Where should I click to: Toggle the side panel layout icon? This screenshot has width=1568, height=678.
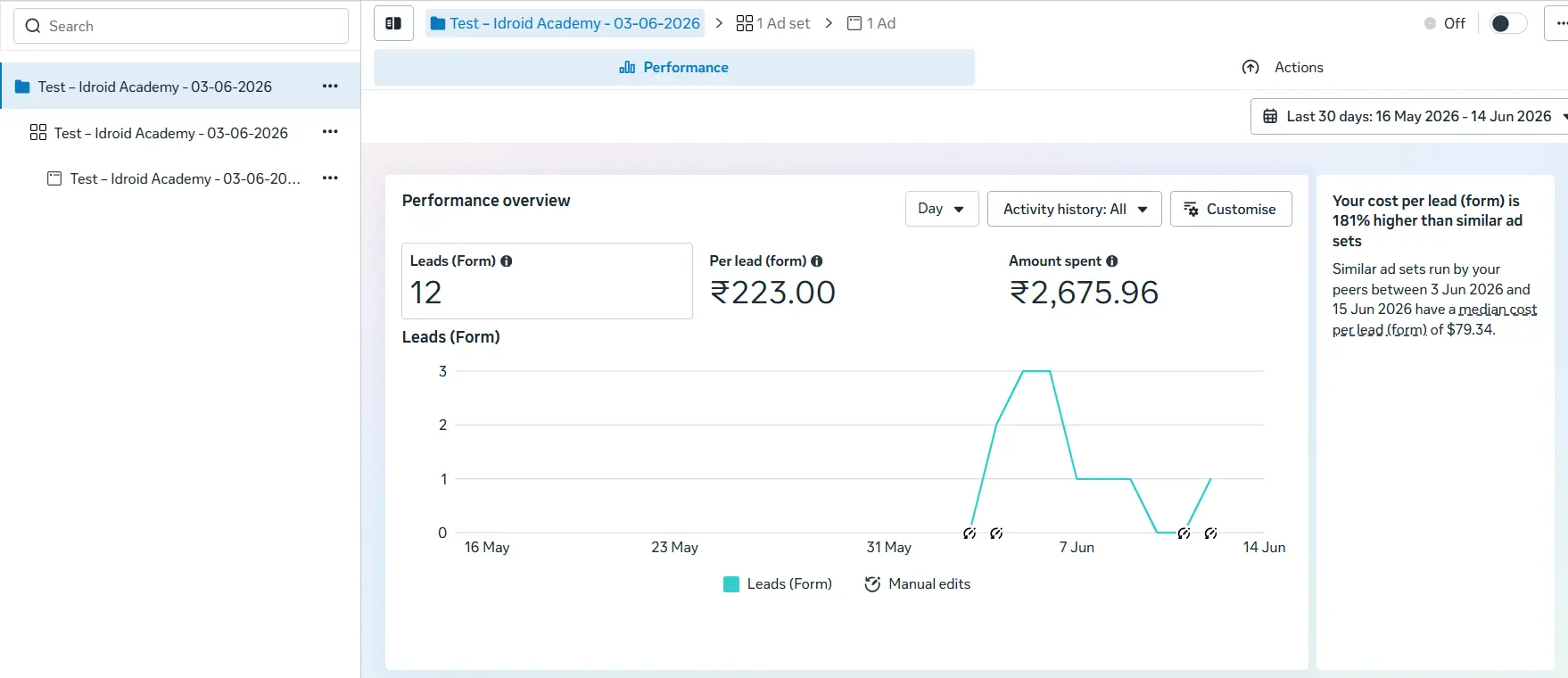tap(393, 23)
